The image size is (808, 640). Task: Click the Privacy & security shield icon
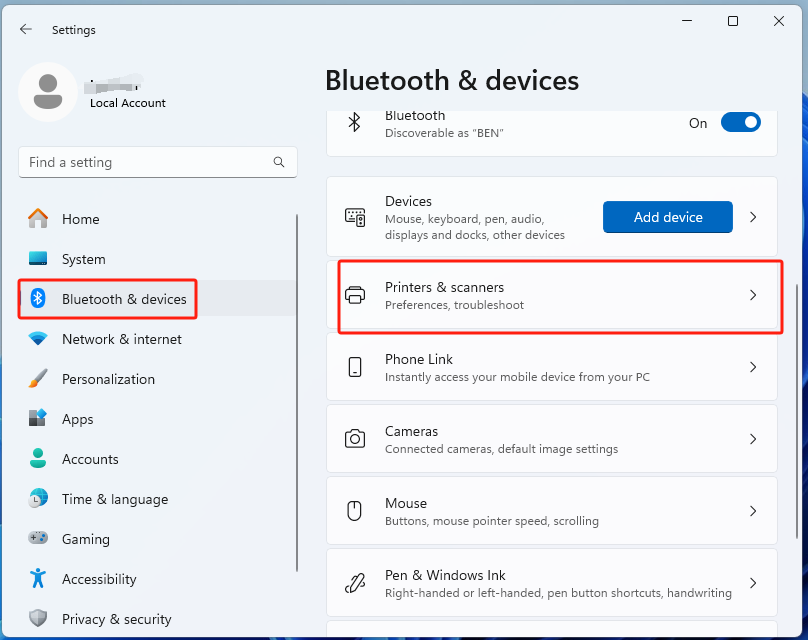click(38, 618)
